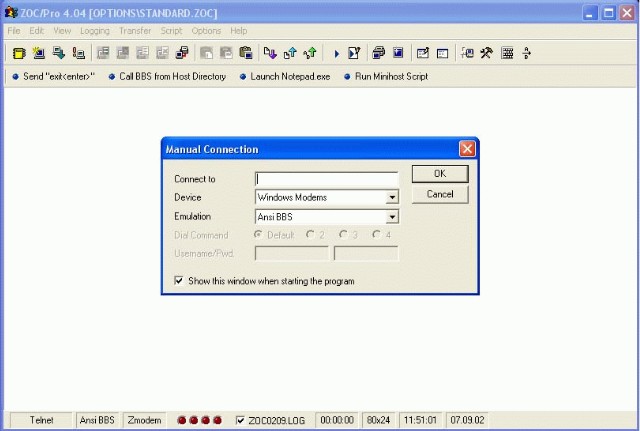Select the Default dial command radio

258,235
